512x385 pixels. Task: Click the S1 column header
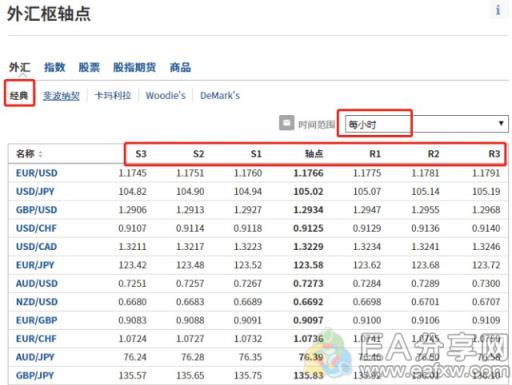click(x=256, y=154)
